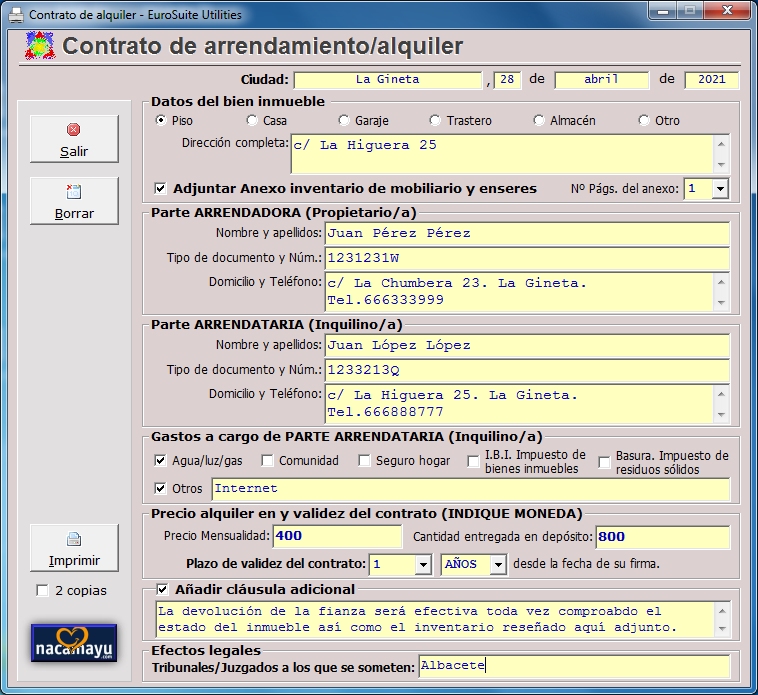Click the nacamayu logo
Viewport: 758px width, 695px height.
click(74, 643)
